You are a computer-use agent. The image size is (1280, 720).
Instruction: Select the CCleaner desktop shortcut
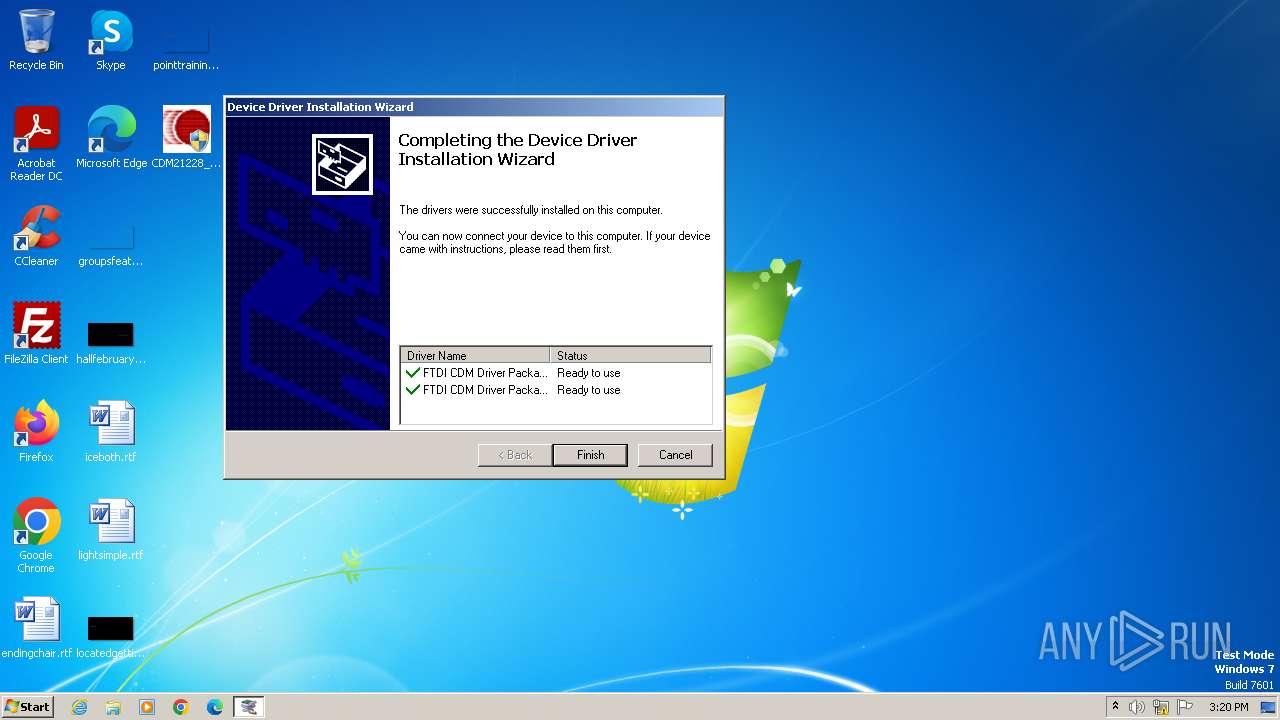pyautogui.click(x=36, y=236)
